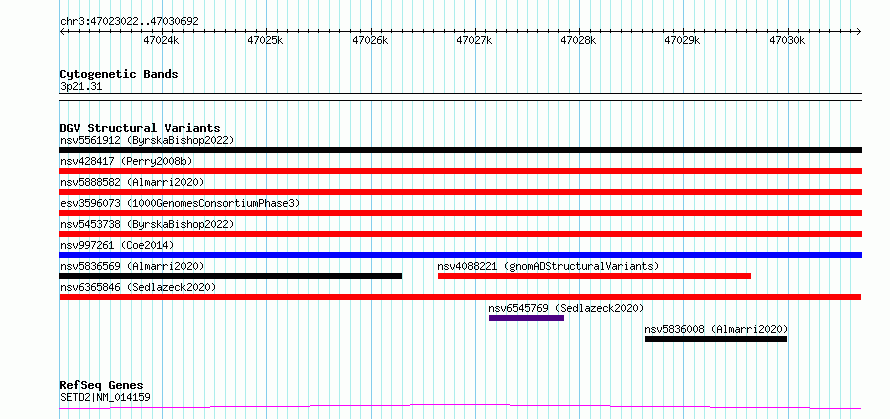This screenshot has width=890, height=419.
Task: Click the nsv5836008 (Almarri2020) label
Action: 716,329
